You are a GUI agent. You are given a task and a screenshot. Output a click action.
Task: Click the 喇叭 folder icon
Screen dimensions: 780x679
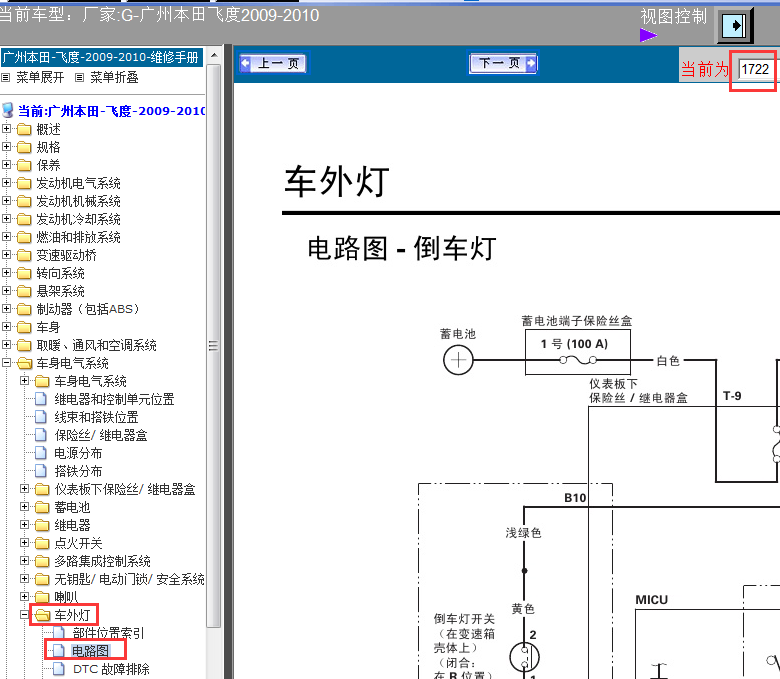[x=42, y=597]
